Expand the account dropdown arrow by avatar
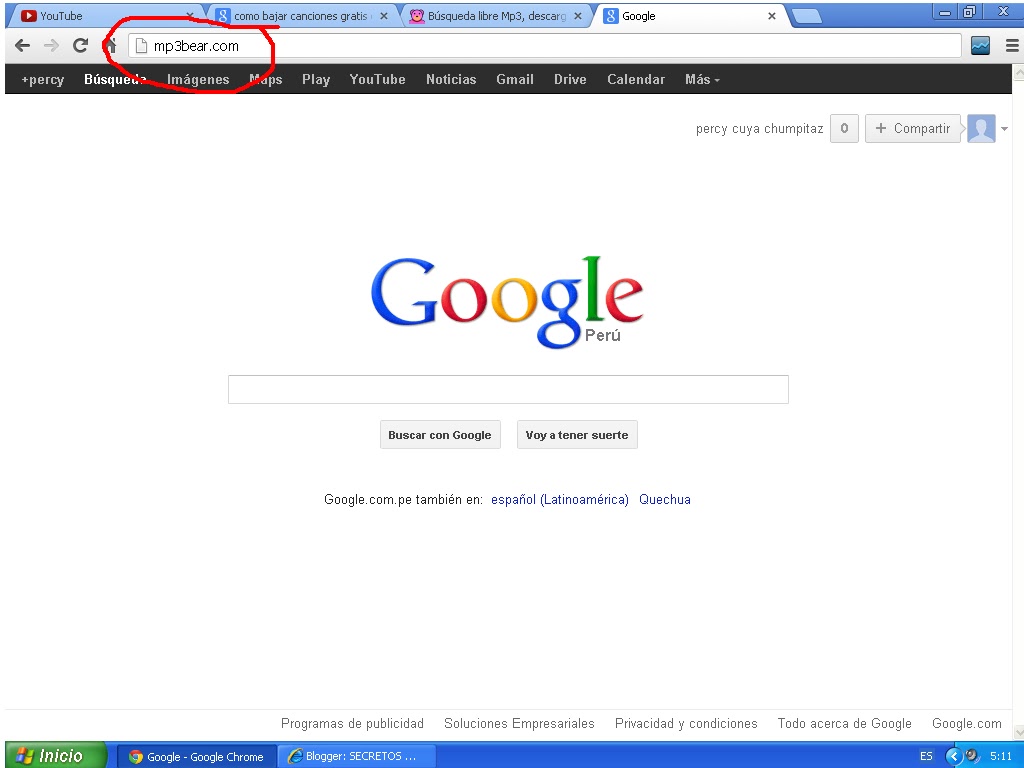 click(1004, 129)
